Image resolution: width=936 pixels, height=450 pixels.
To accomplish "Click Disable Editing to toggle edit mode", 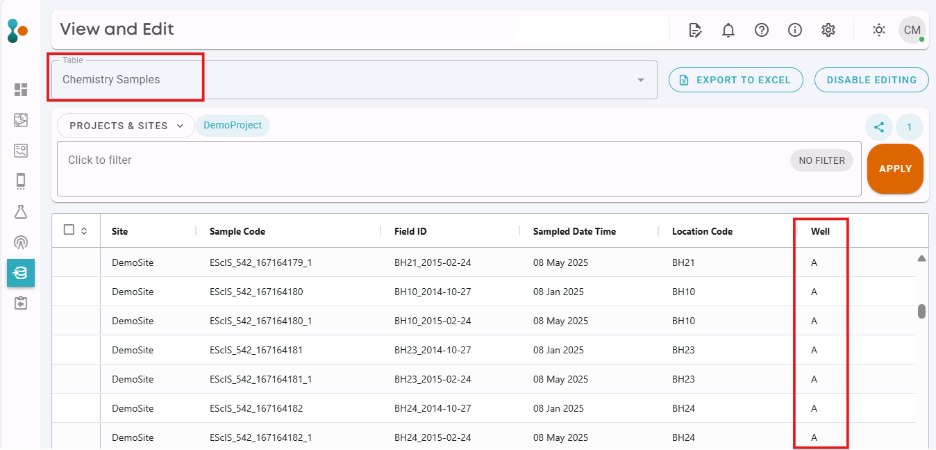I will pos(870,80).
